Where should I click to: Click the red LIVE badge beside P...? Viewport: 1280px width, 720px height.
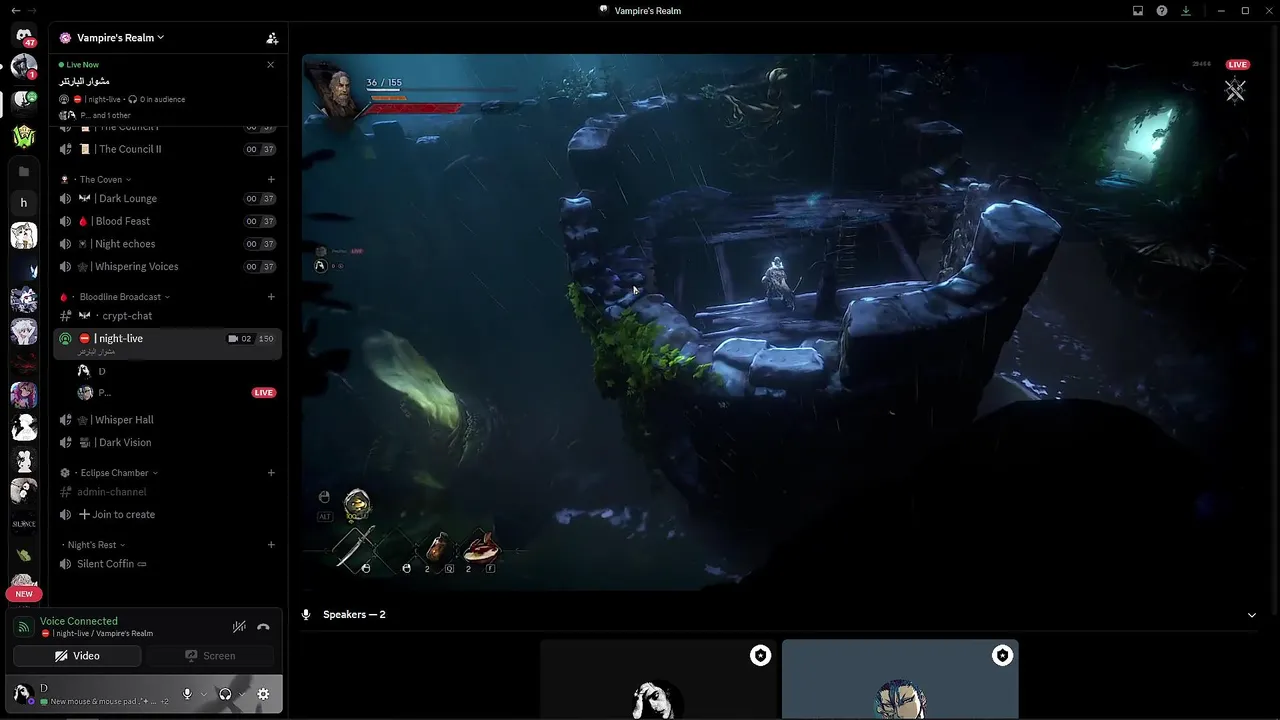click(264, 393)
